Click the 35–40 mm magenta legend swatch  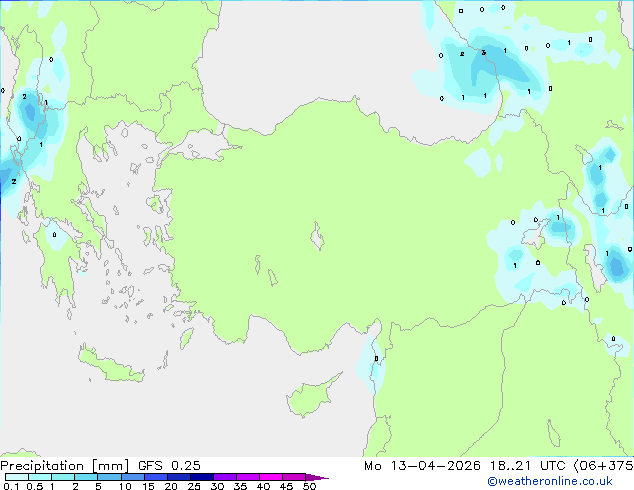[x=247, y=477]
